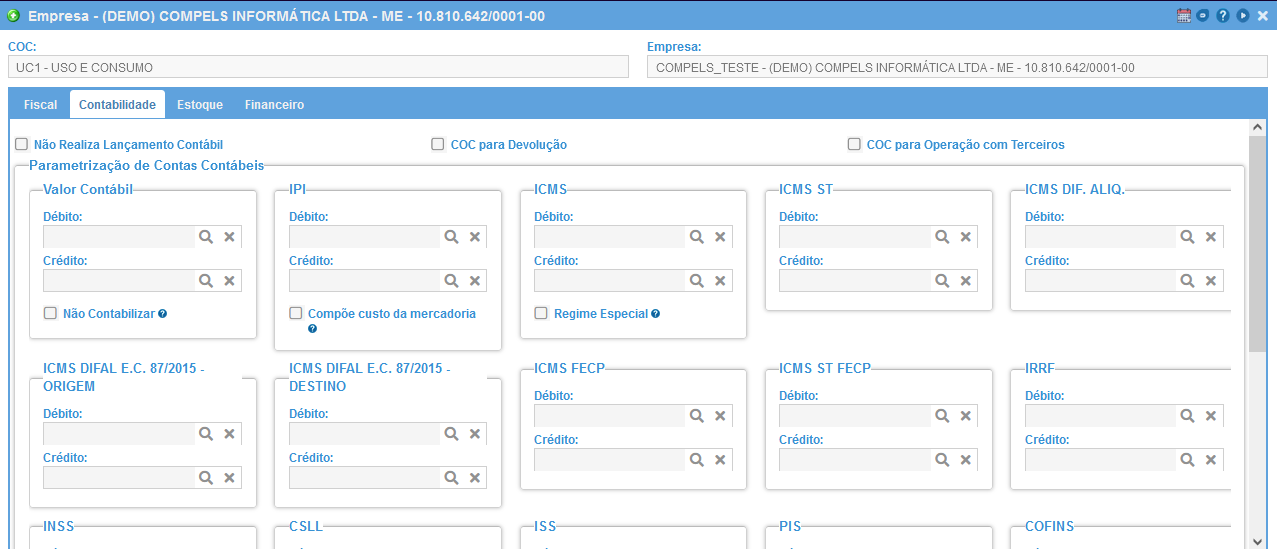
Task: Search account for ICMS DIF. ALIQ. Débito
Action: click(1187, 237)
